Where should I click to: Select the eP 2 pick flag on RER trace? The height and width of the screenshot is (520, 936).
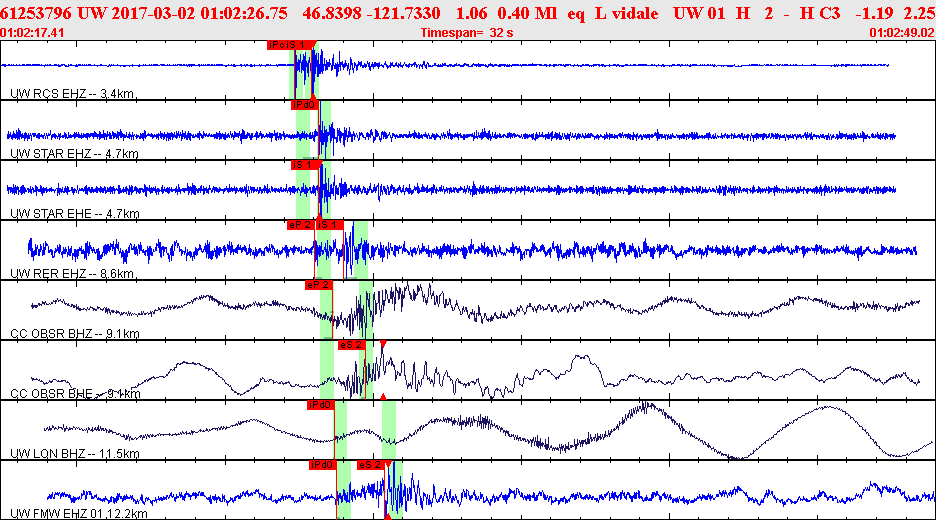point(300,225)
